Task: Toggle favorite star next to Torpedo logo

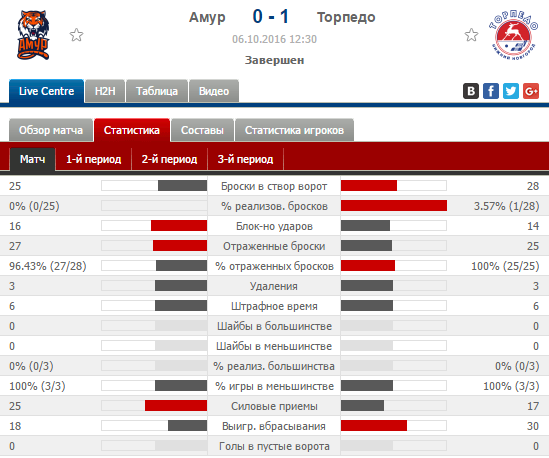Action: coord(471,35)
